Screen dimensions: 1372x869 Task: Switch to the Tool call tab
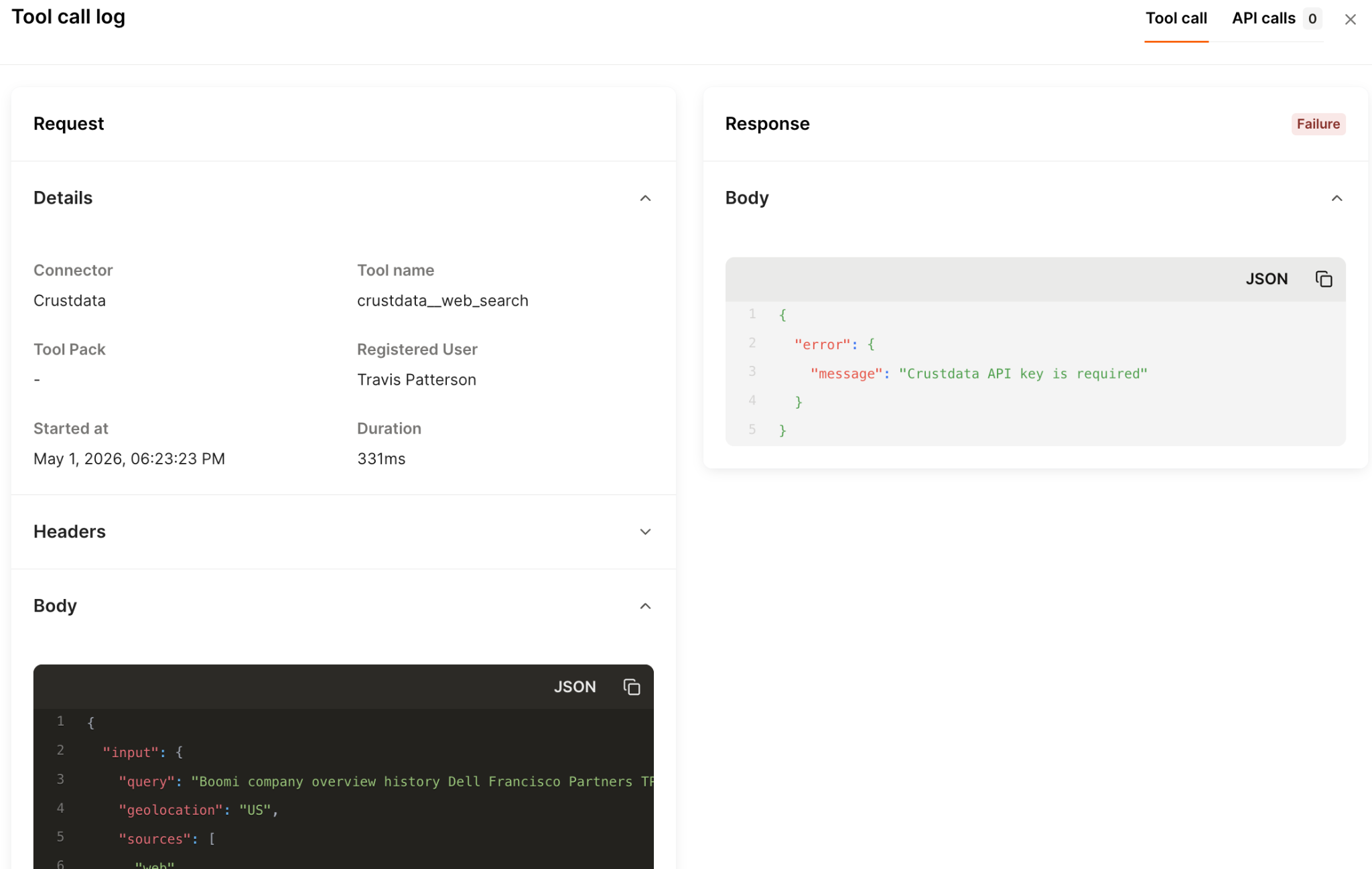point(1176,19)
